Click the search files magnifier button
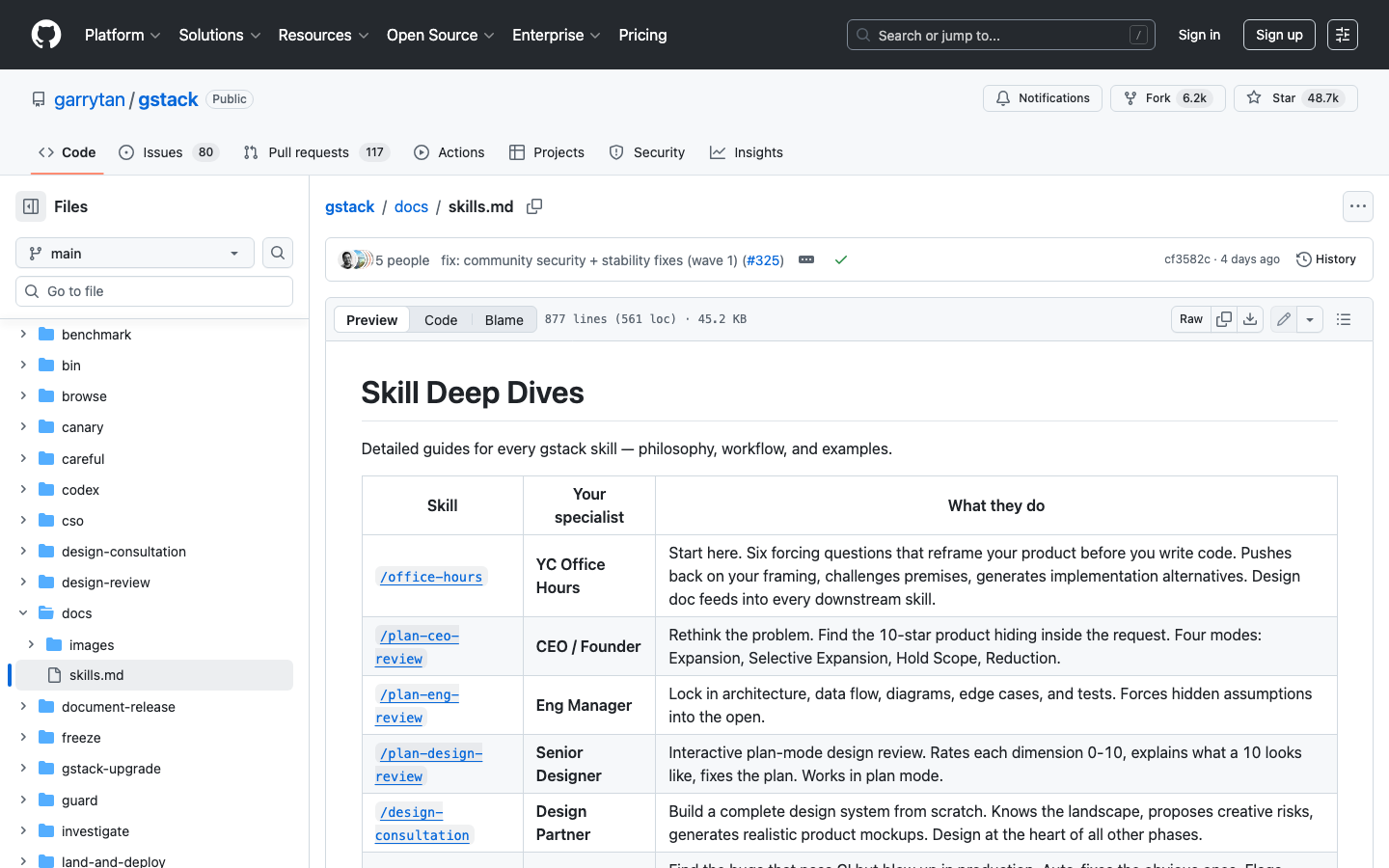 (278, 253)
